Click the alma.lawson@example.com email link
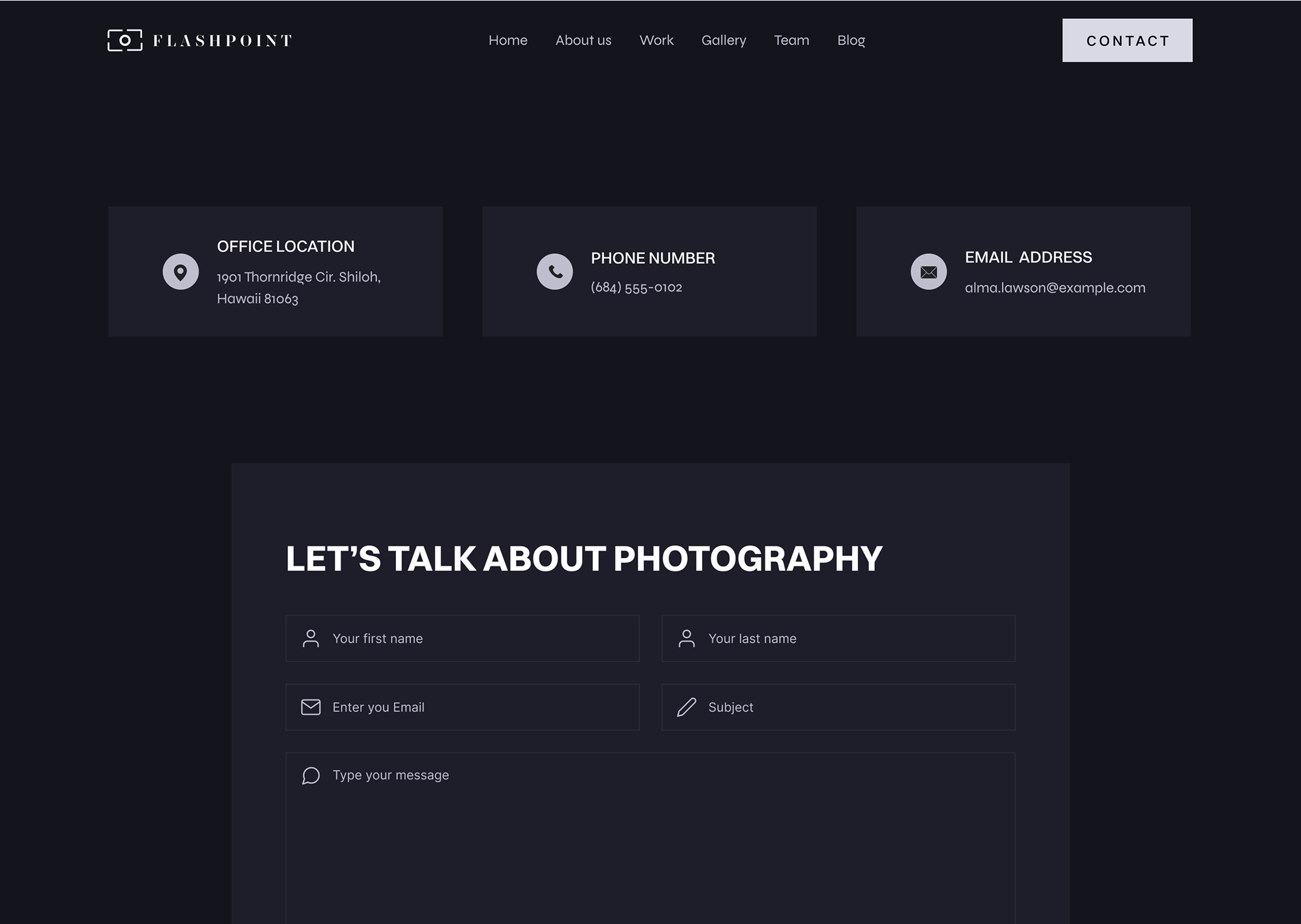1301x924 pixels. click(1055, 288)
